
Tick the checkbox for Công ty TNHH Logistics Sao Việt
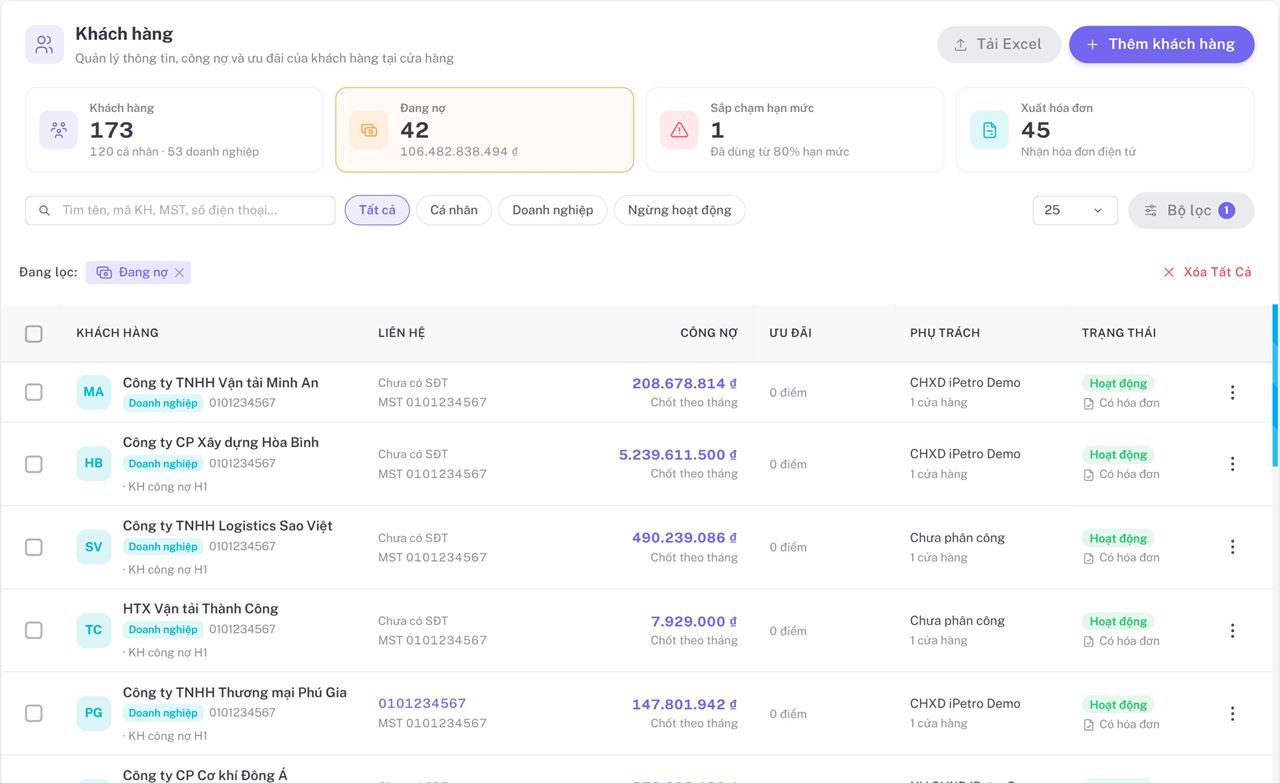click(34, 547)
